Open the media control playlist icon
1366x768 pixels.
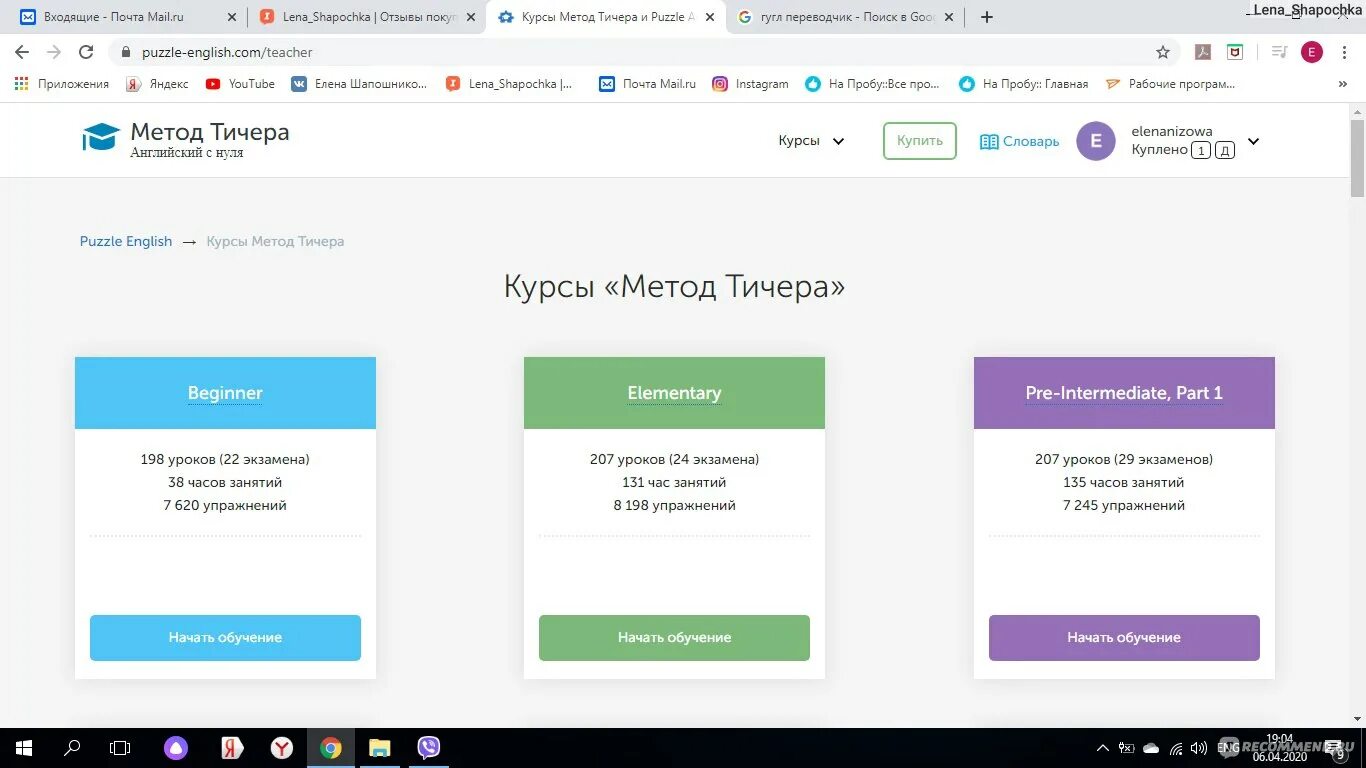point(1278,52)
